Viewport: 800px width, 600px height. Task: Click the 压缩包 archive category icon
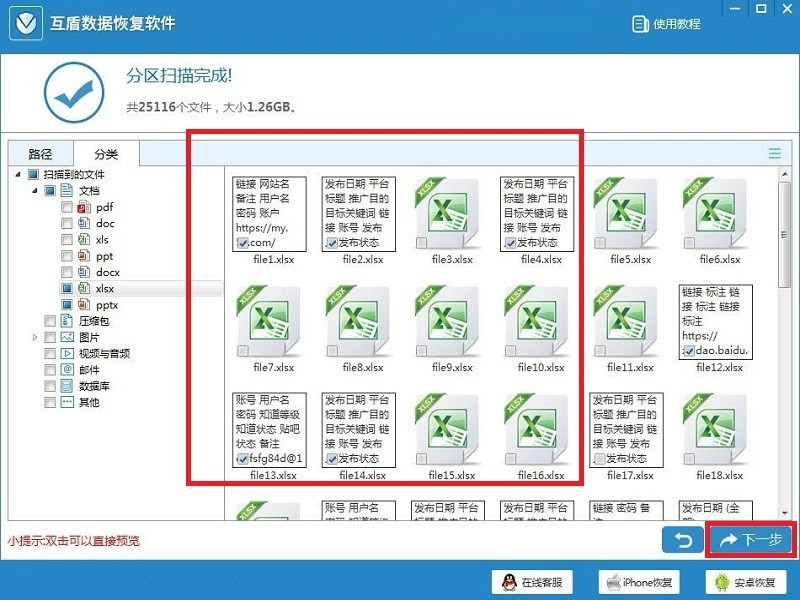click(67, 321)
